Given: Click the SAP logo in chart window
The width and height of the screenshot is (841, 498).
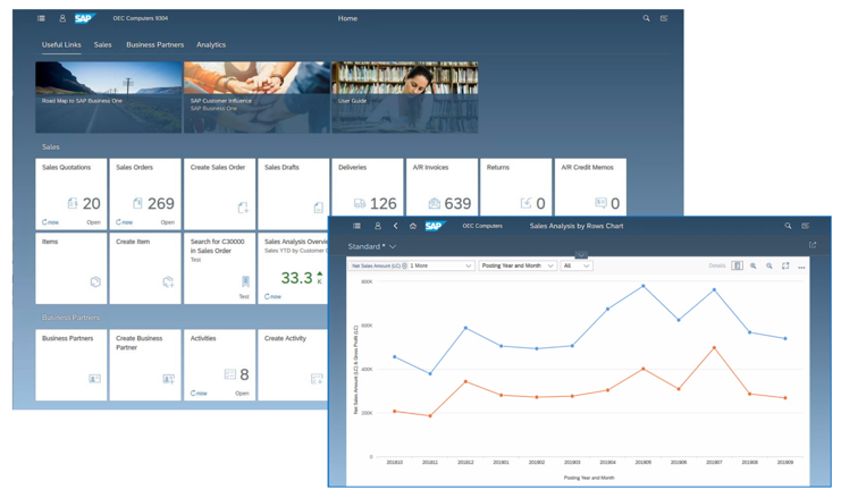Looking at the screenshot, I should (x=434, y=226).
